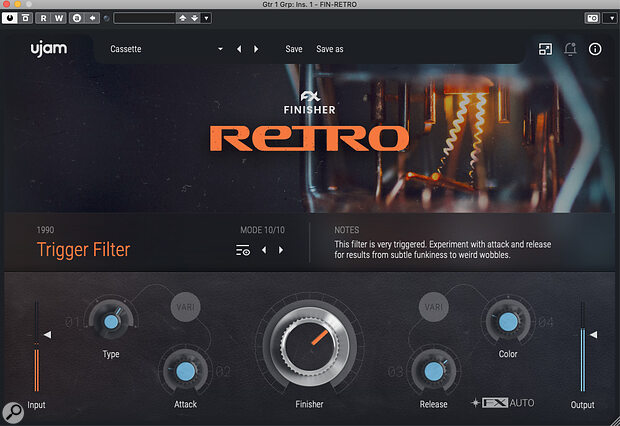Click the Attack knob
The width and height of the screenshot is (620, 426).
click(185, 371)
